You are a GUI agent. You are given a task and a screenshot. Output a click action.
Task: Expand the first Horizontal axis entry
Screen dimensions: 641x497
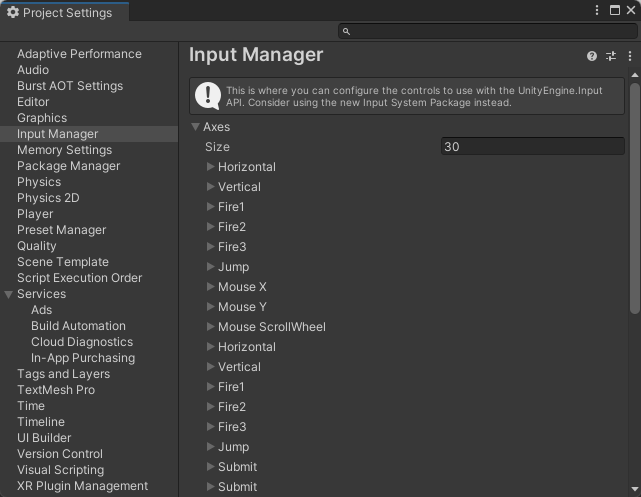tap(211, 166)
